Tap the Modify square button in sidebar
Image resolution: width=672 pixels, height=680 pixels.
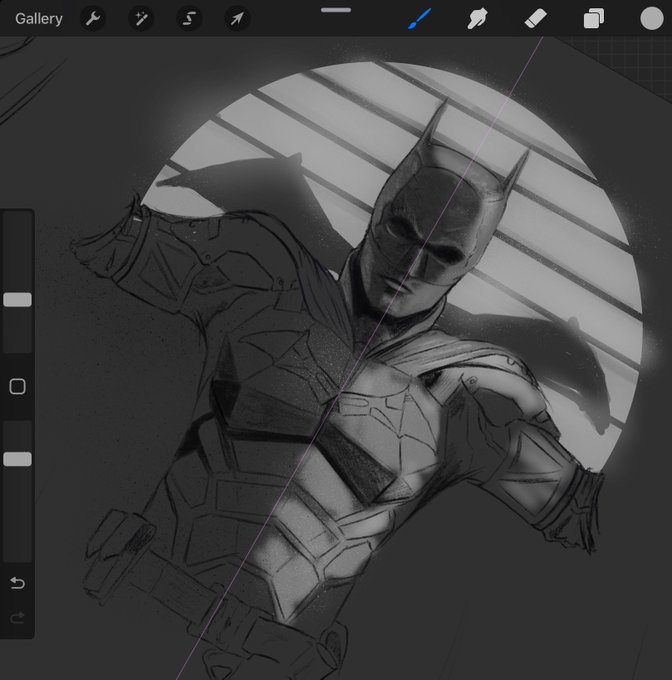click(x=17, y=386)
